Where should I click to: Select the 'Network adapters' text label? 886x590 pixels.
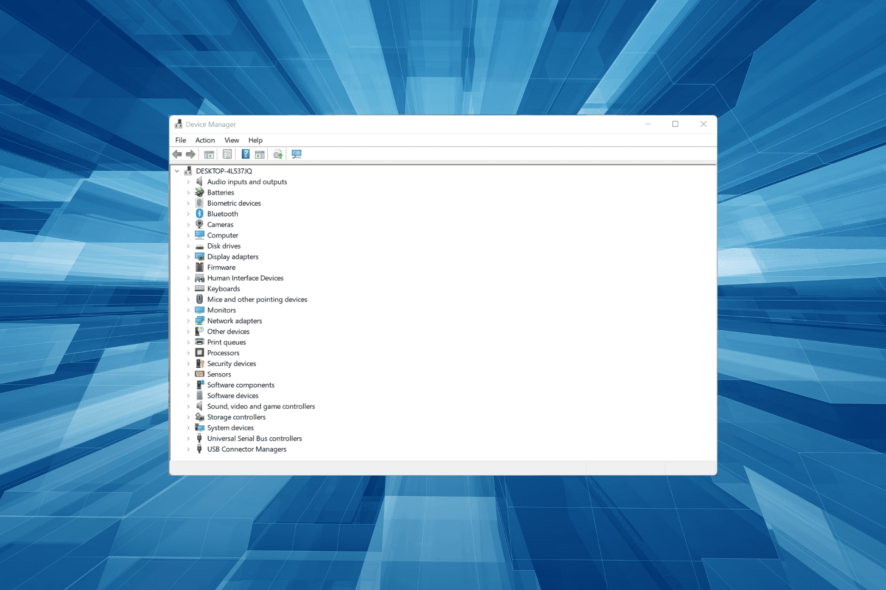coord(234,320)
